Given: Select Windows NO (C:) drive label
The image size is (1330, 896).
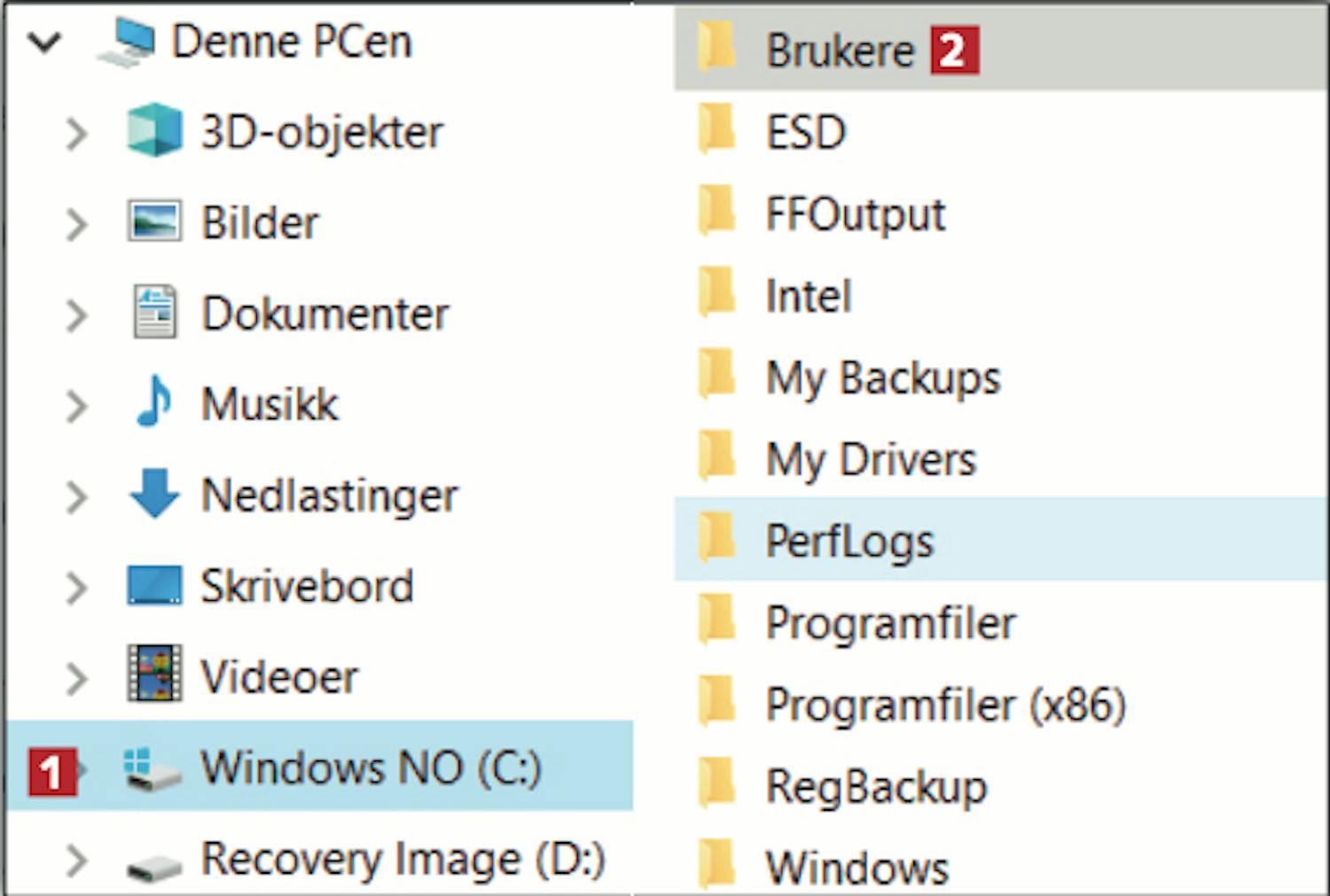Looking at the screenshot, I should pyautogui.click(x=371, y=767).
